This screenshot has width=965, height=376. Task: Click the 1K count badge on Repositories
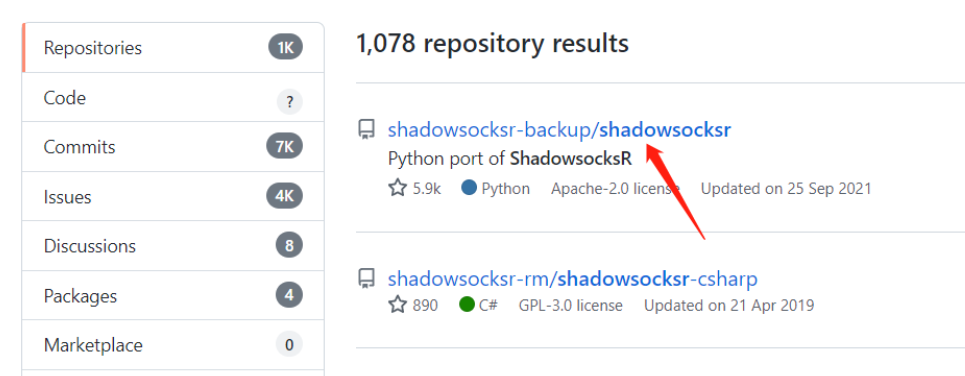tap(286, 48)
